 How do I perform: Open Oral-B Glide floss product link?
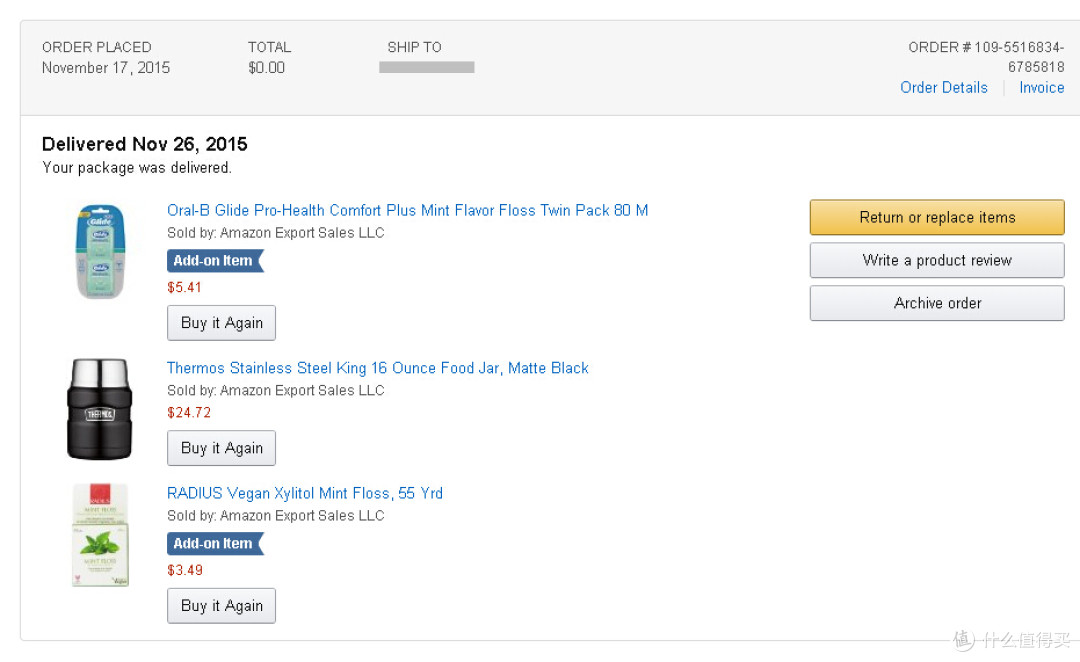click(x=407, y=210)
